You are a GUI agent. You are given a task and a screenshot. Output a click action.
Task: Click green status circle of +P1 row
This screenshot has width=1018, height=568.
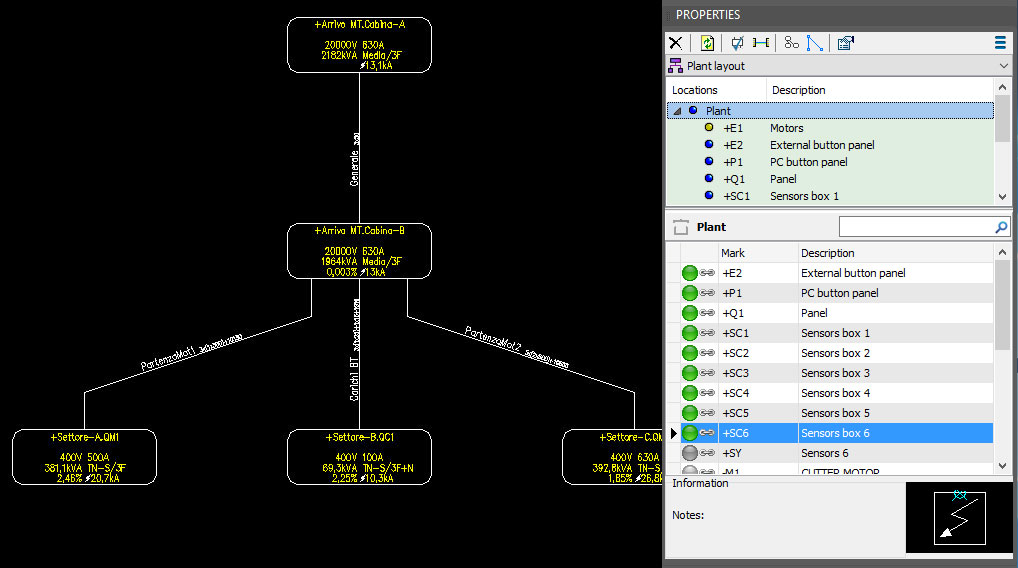coord(689,293)
